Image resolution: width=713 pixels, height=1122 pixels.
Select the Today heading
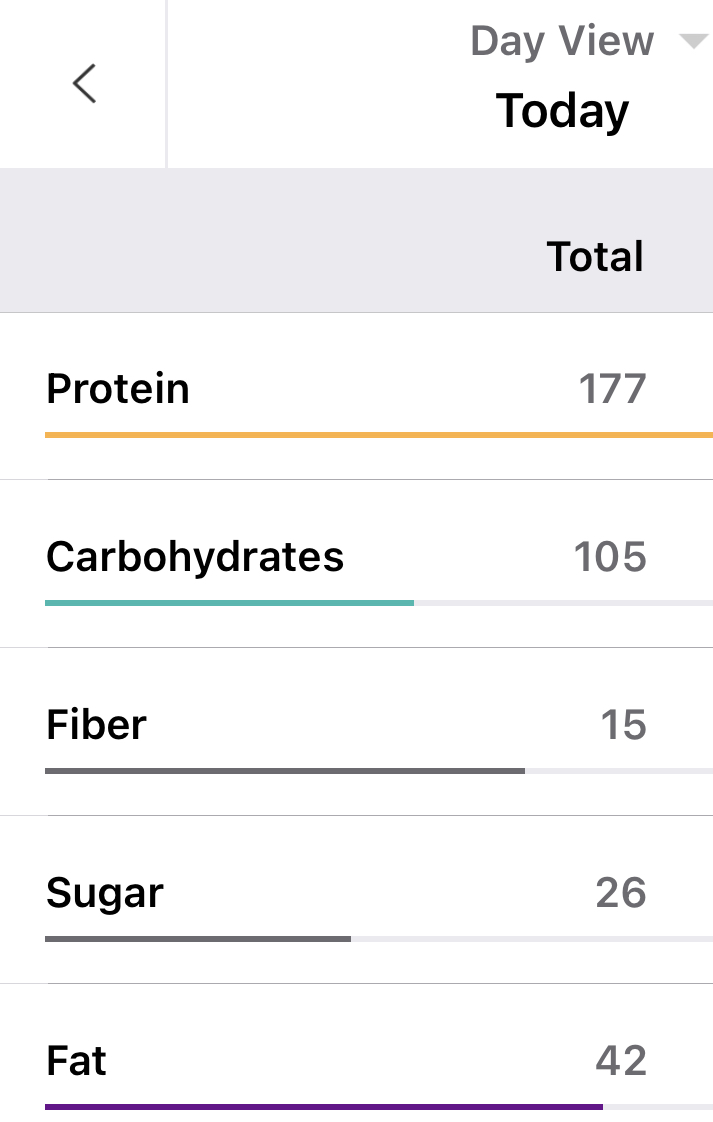pyautogui.click(x=562, y=110)
